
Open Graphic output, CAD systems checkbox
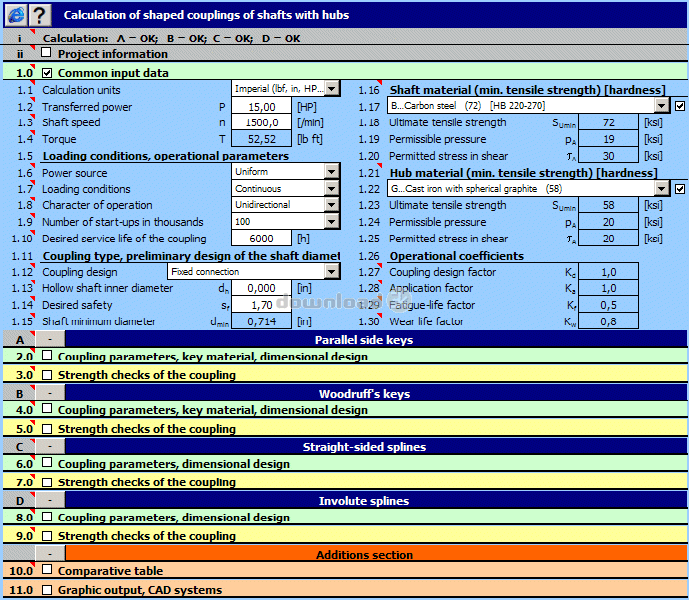point(47,590)
